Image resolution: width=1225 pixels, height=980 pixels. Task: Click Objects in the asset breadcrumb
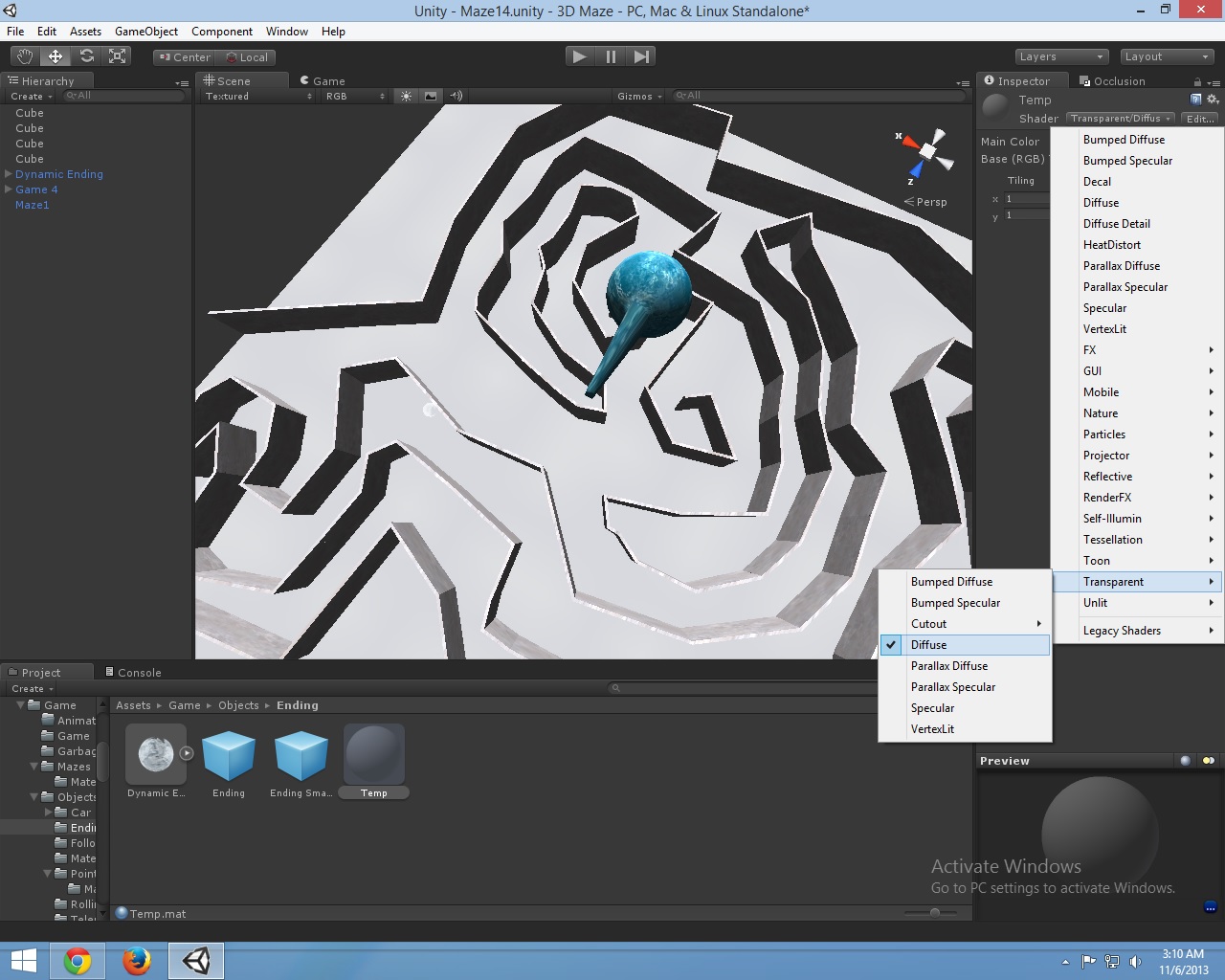[x=238, y=705]
